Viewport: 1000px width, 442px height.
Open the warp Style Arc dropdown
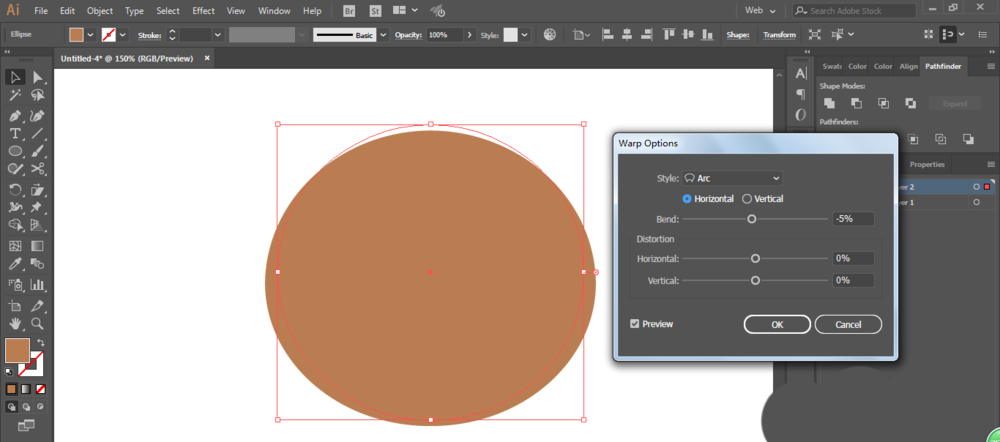tap(733, 178)
